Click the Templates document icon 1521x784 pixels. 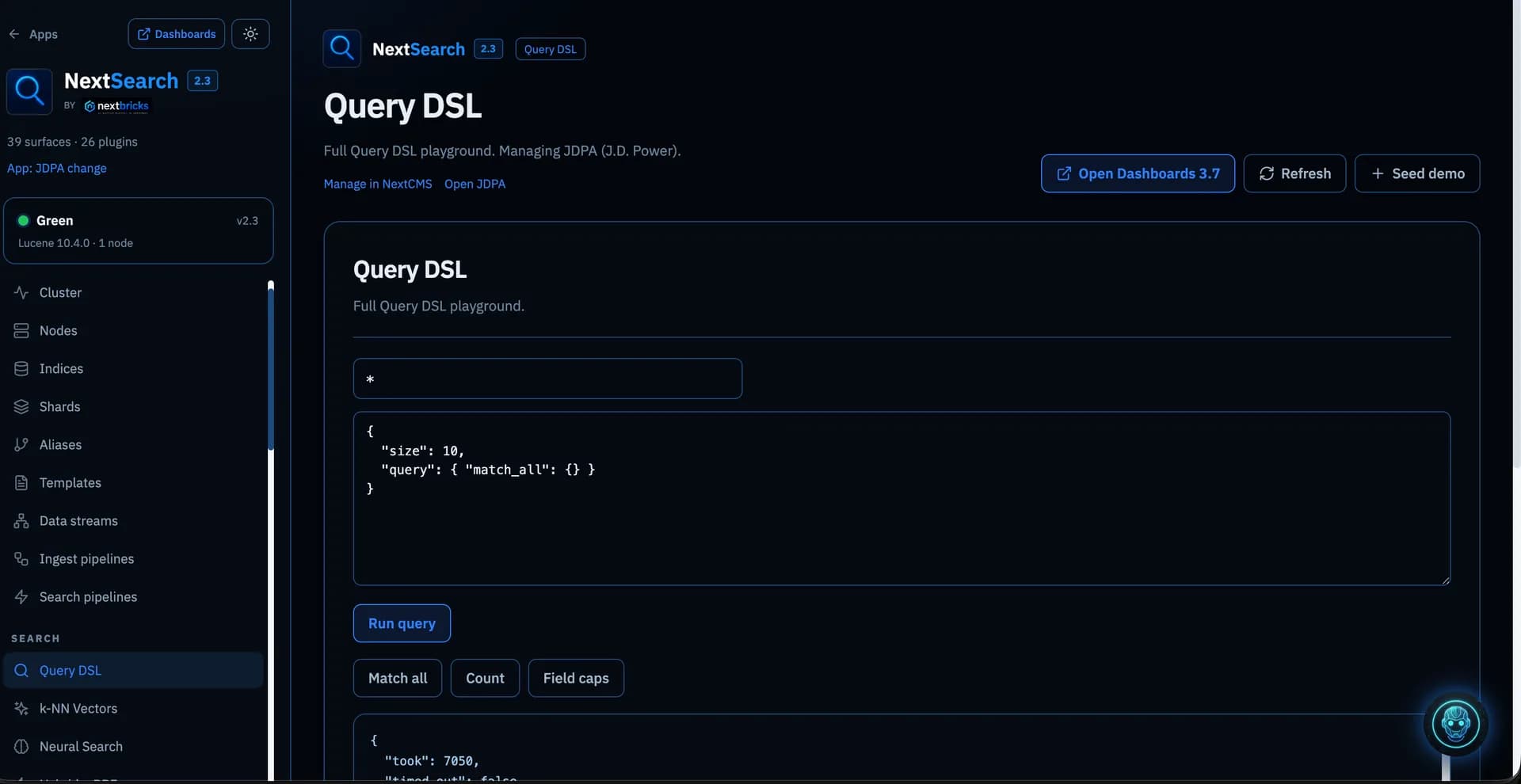coord(21,482)
